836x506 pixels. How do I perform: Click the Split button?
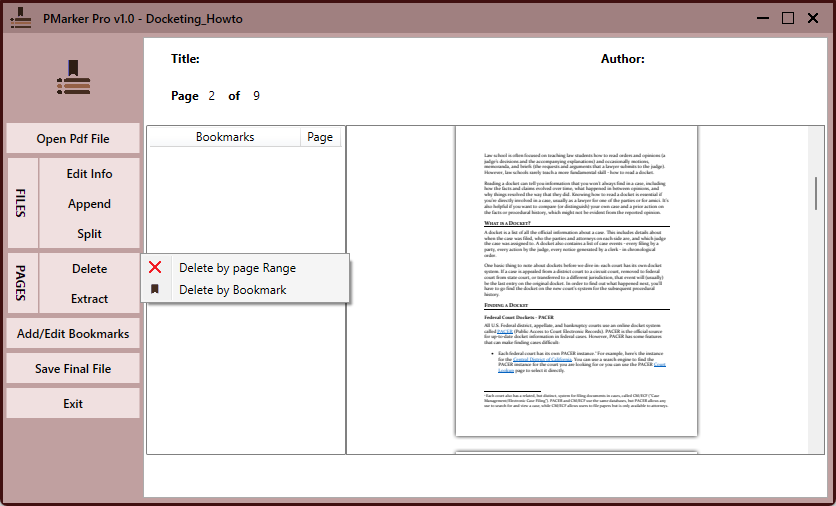[x=89, y=234]
